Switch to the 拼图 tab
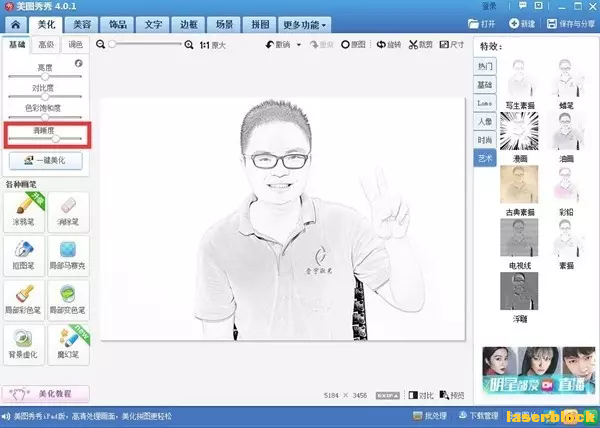The image size is (600, 428). pyautogui.click(x=260, y=25)
